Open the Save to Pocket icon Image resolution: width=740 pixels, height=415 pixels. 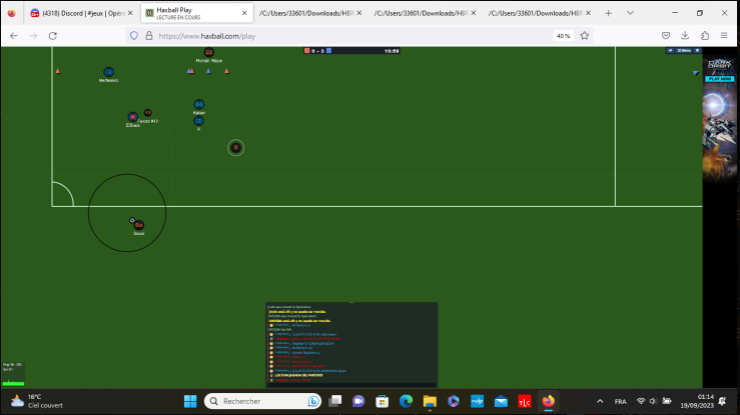click(x=667, y=35)
